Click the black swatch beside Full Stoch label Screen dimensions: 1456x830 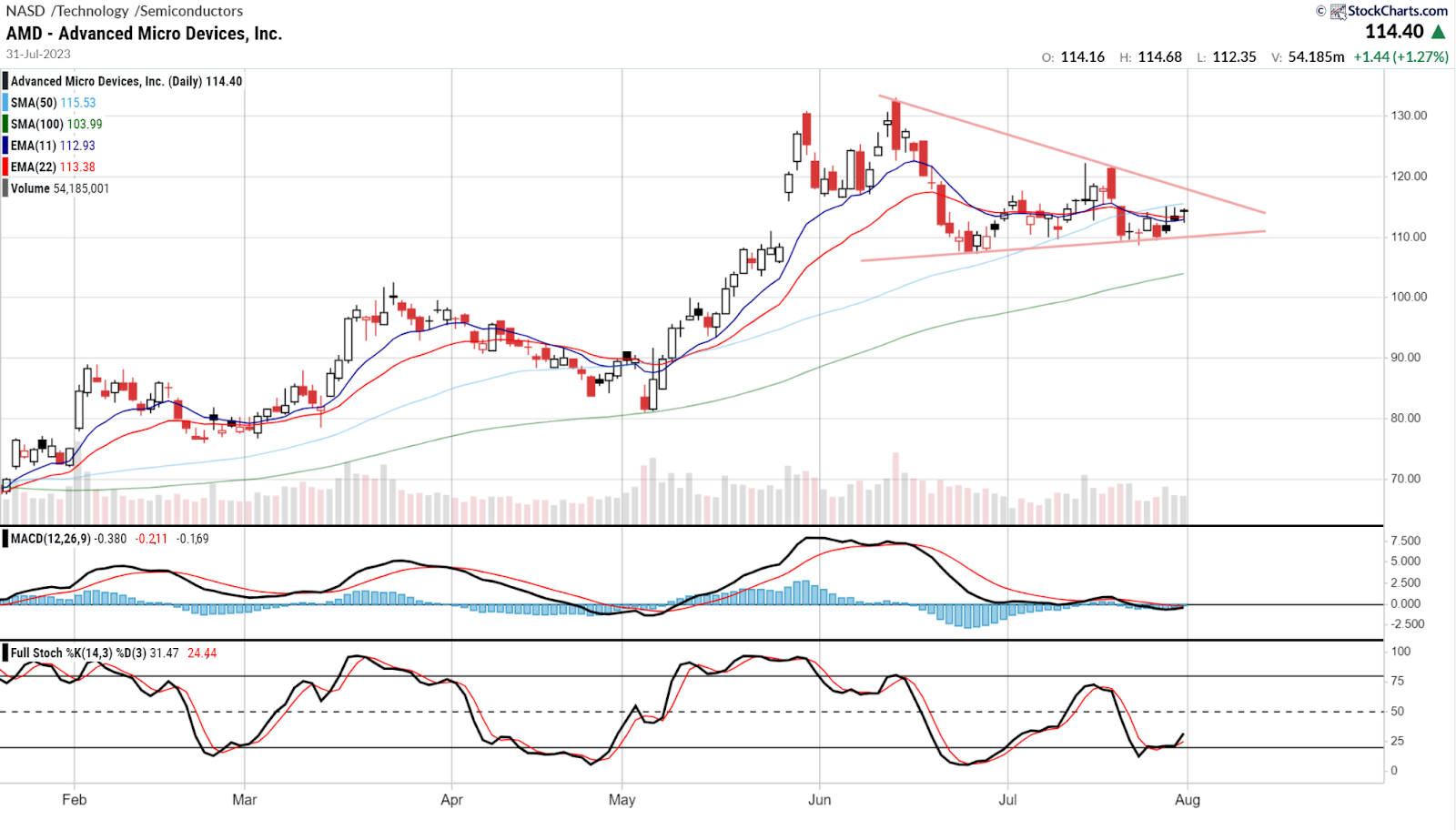[5, 653]
